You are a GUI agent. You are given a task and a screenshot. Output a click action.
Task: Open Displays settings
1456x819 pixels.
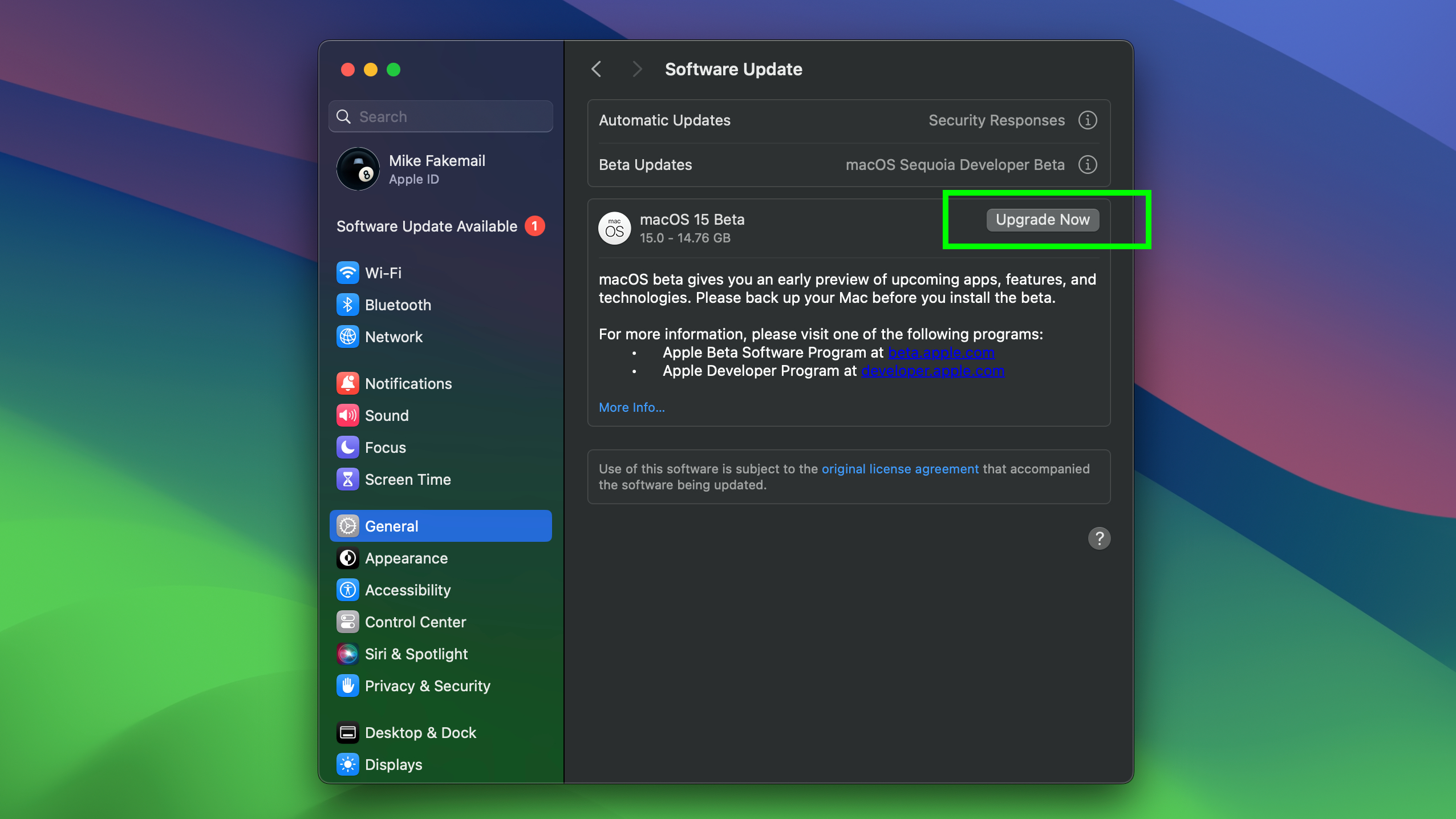pos(393,764)
